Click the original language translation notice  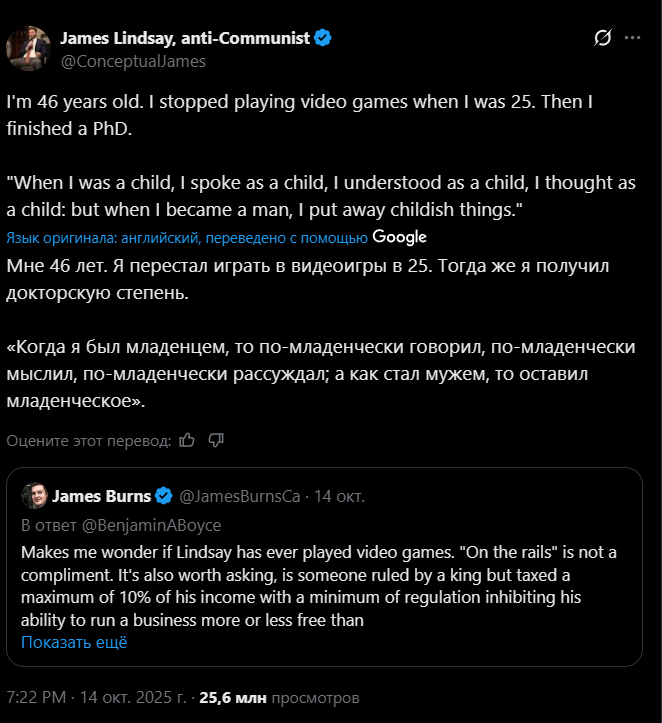187,238
